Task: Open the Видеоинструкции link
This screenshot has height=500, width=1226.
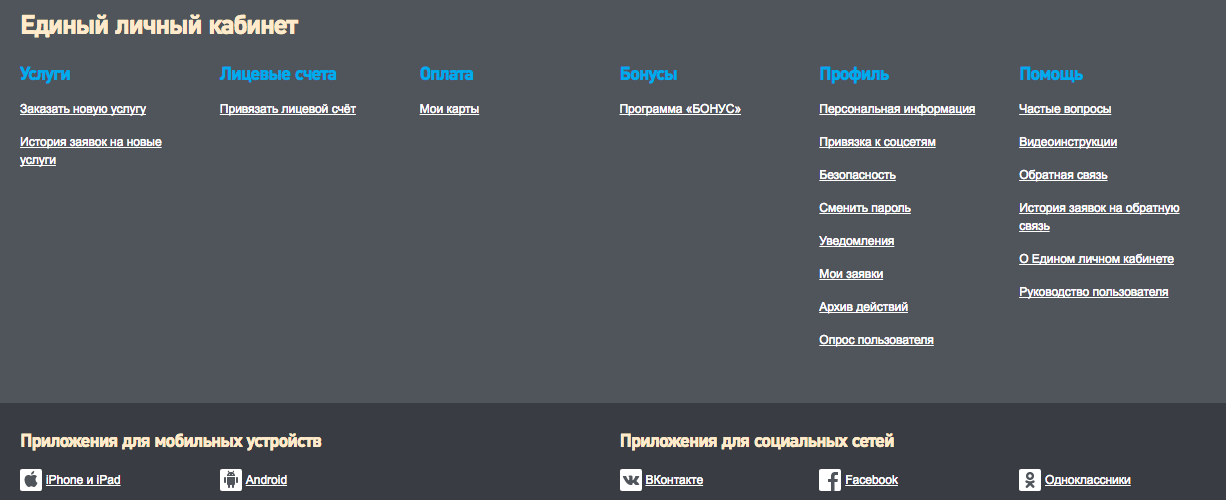Action: [1068, 142]
